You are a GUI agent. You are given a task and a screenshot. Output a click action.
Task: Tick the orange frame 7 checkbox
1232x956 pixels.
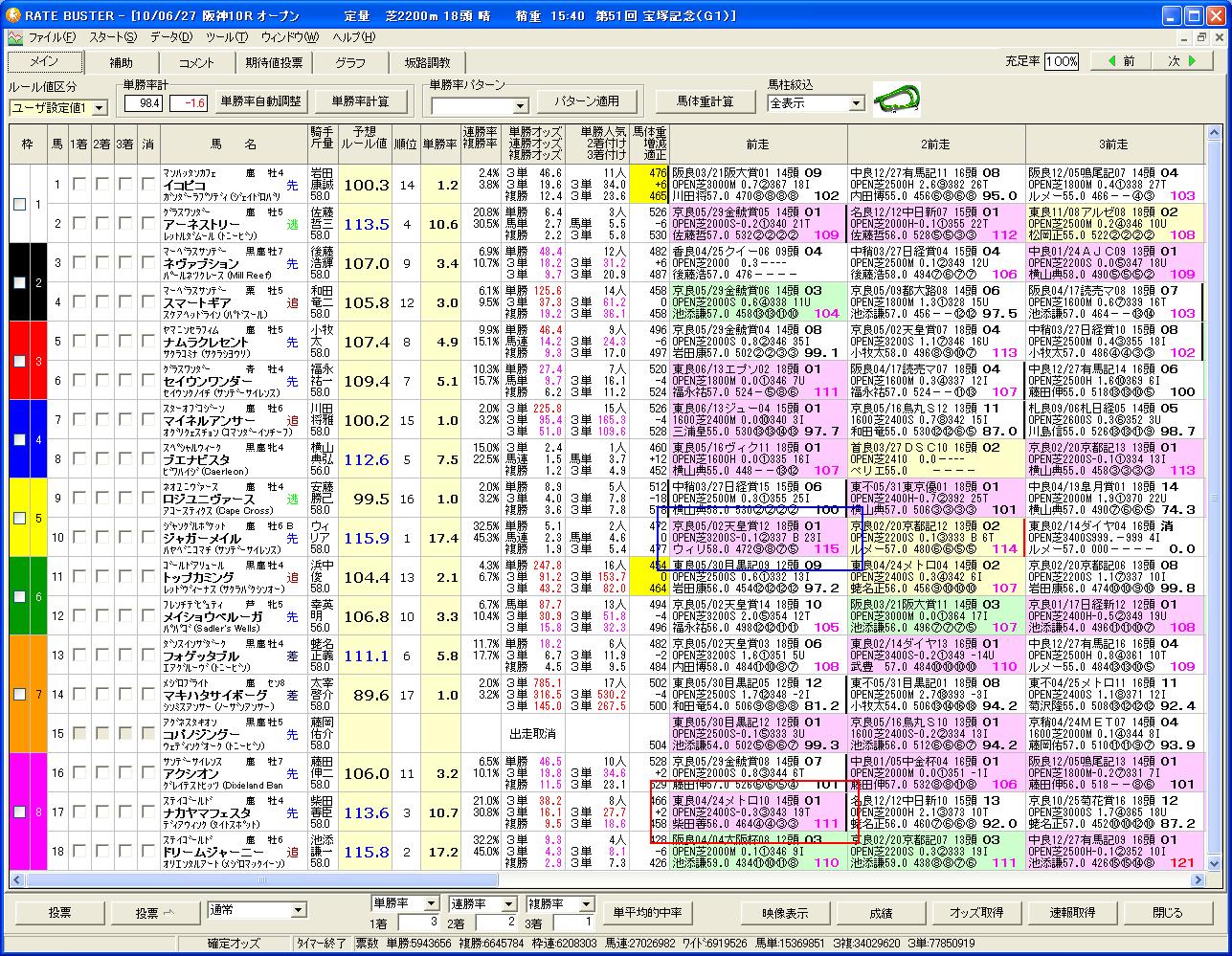tap(20, 694)
